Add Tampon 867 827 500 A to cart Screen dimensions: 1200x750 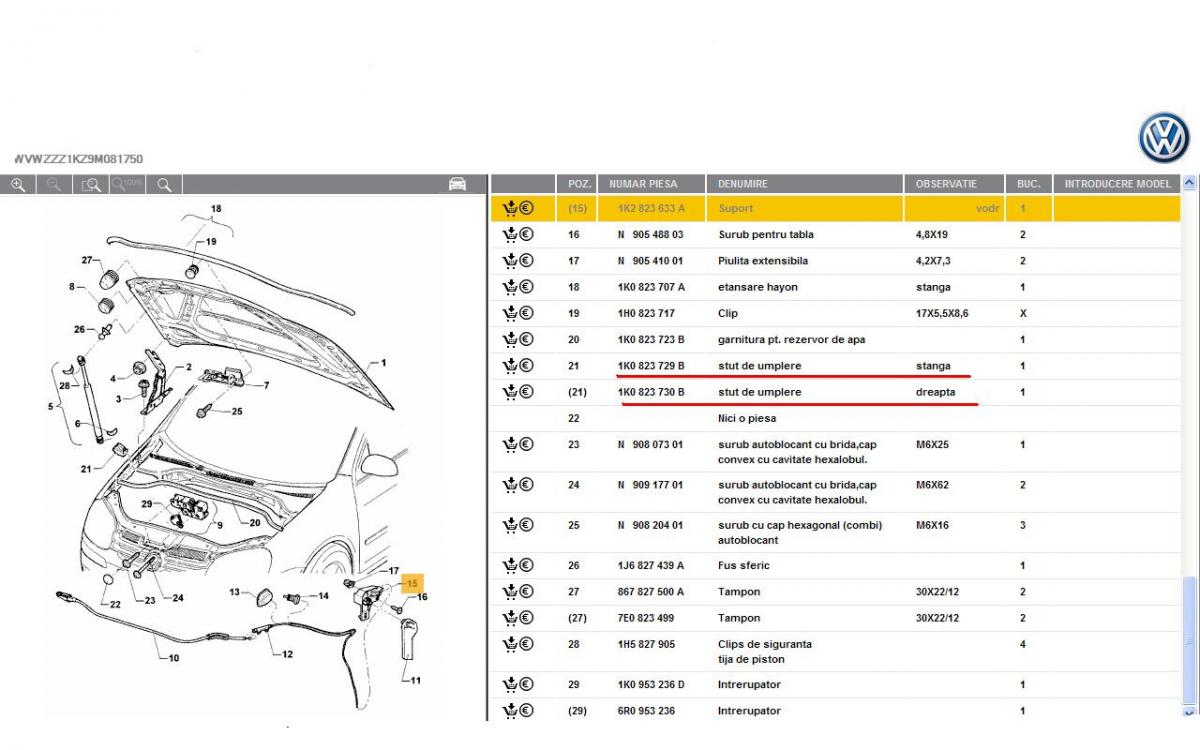pos(509,591)
